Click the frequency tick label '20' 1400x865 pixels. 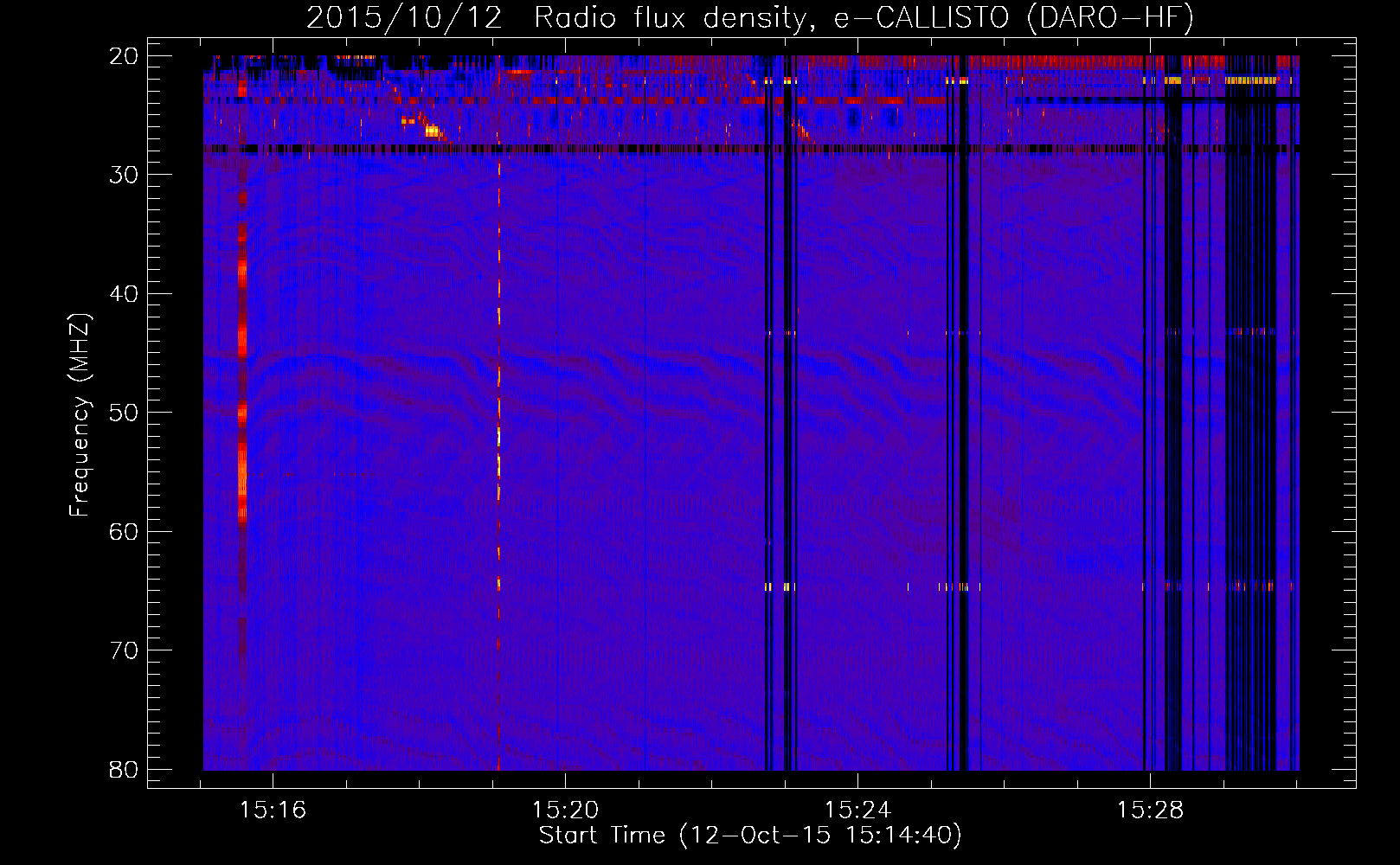point(124,56)
